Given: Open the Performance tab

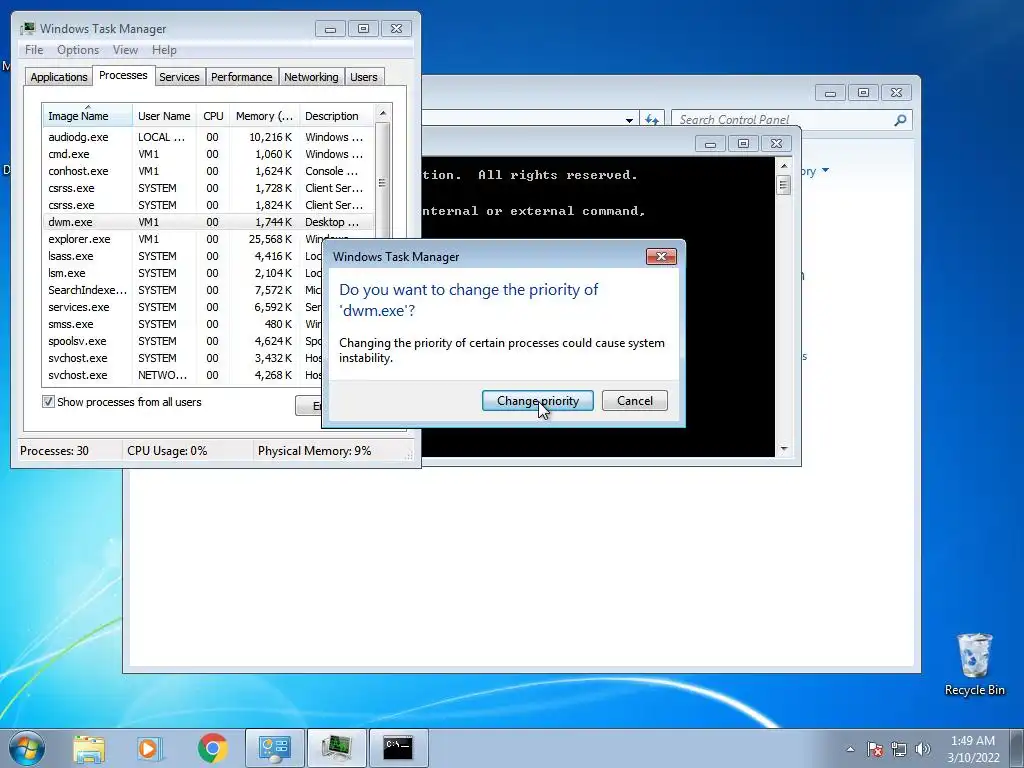Looking at the screenshot, I should click(x=242, y=77).
